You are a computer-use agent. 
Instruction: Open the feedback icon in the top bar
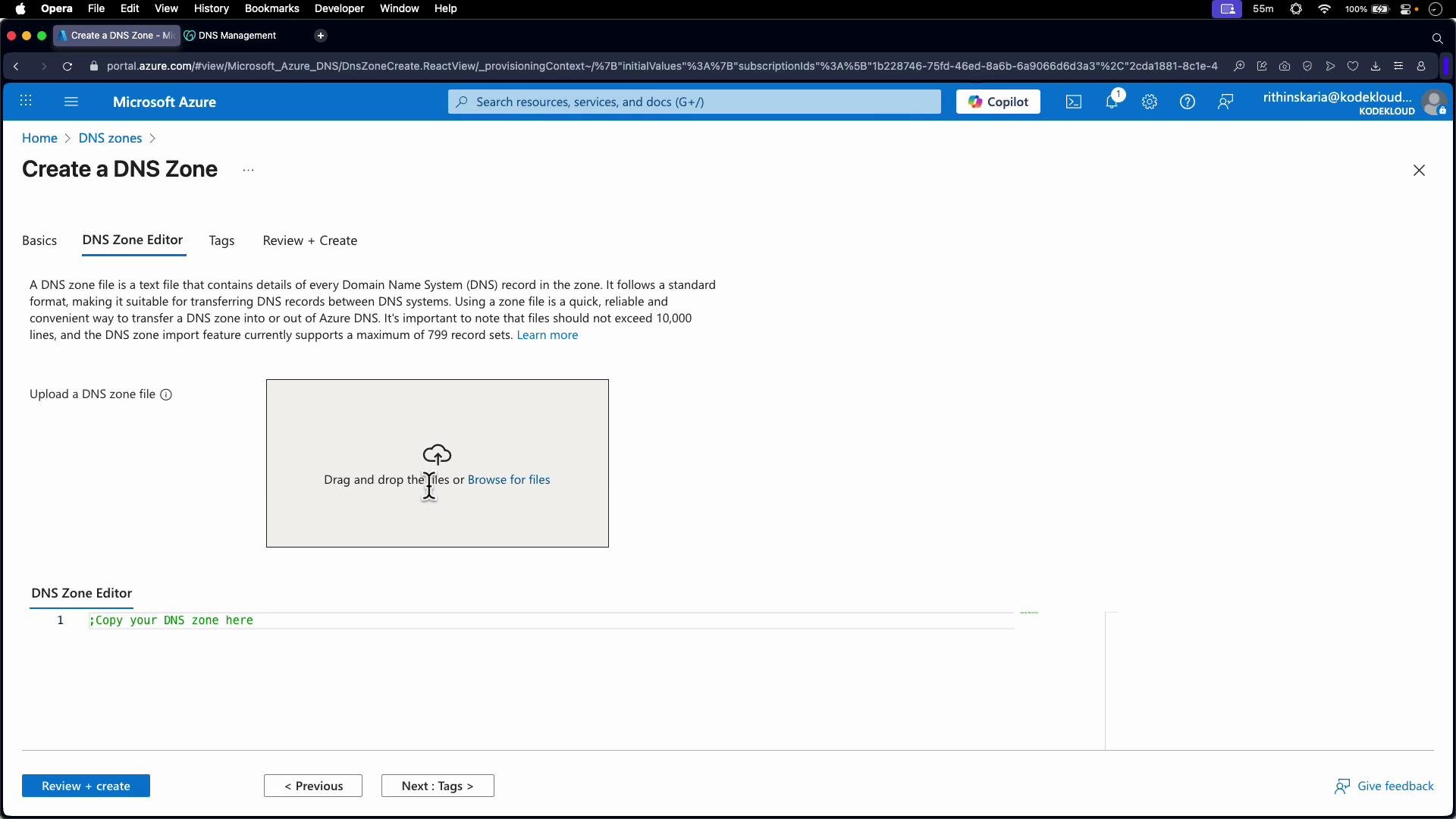(x=1225, y=102)
